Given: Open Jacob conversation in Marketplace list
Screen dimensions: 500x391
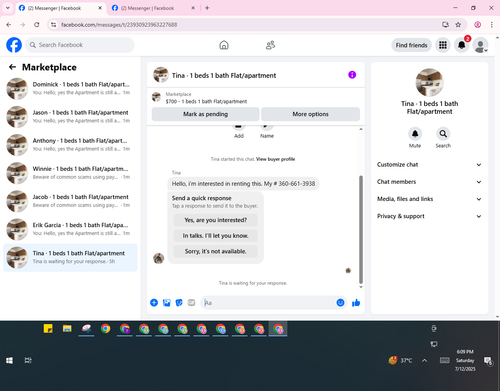Looking at the screenshot, I should click(70, 201).
